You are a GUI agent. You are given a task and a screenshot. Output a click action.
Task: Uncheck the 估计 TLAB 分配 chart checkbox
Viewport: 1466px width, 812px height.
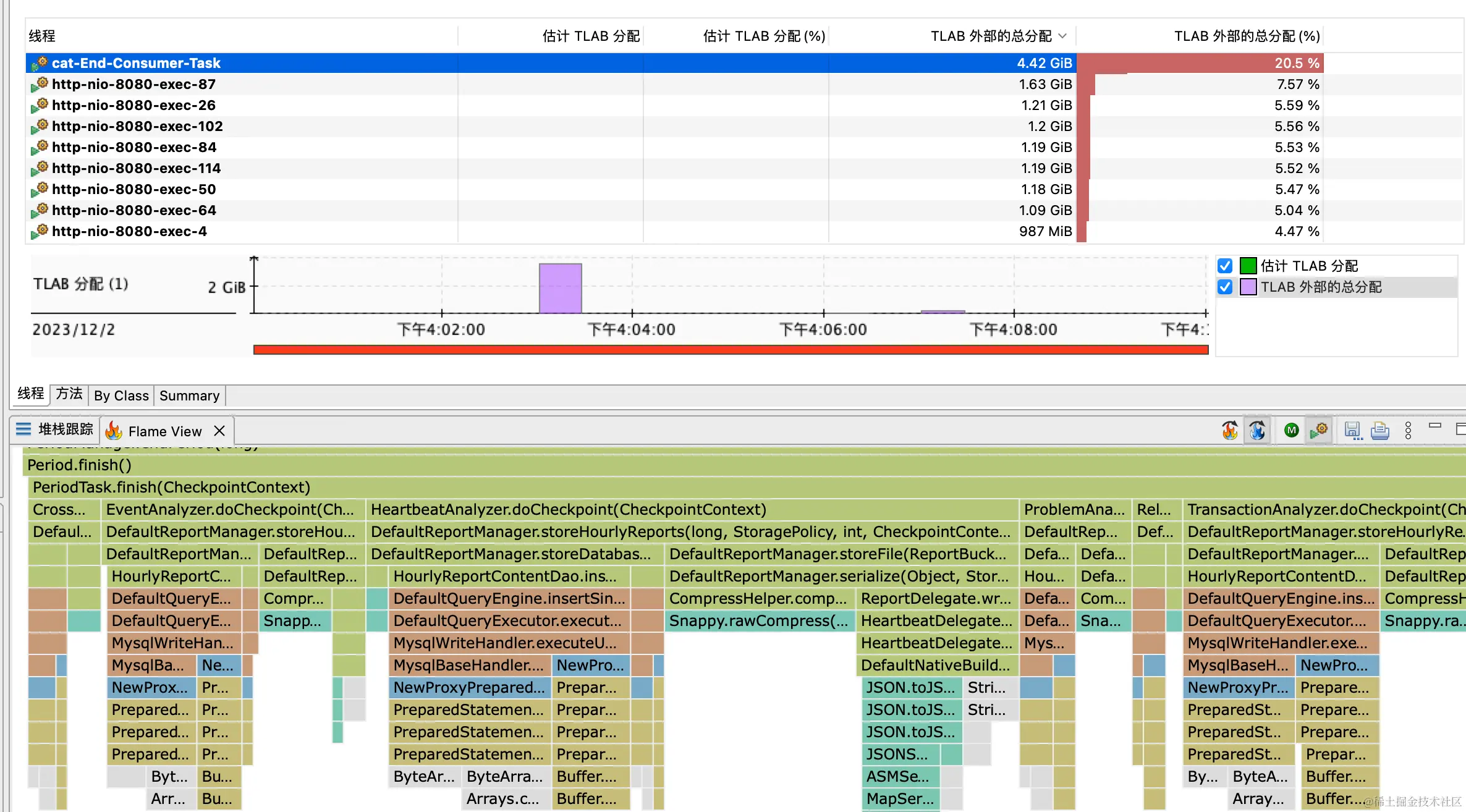[x=1225, y=266]
